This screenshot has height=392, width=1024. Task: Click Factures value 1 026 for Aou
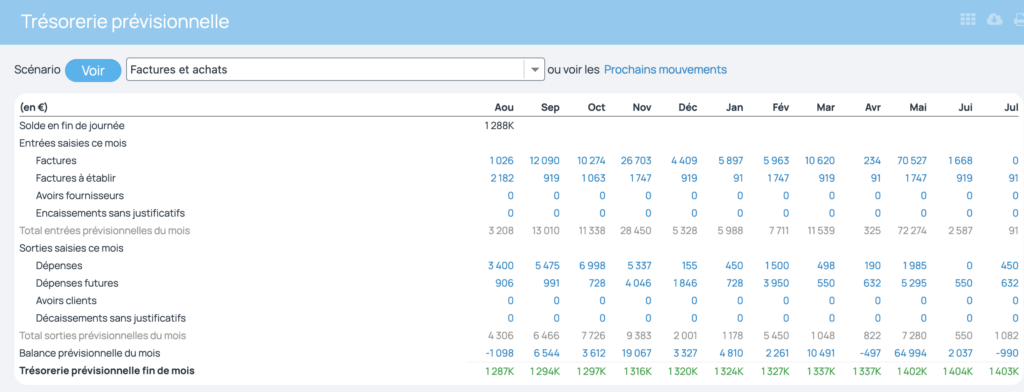click(501, 161)
